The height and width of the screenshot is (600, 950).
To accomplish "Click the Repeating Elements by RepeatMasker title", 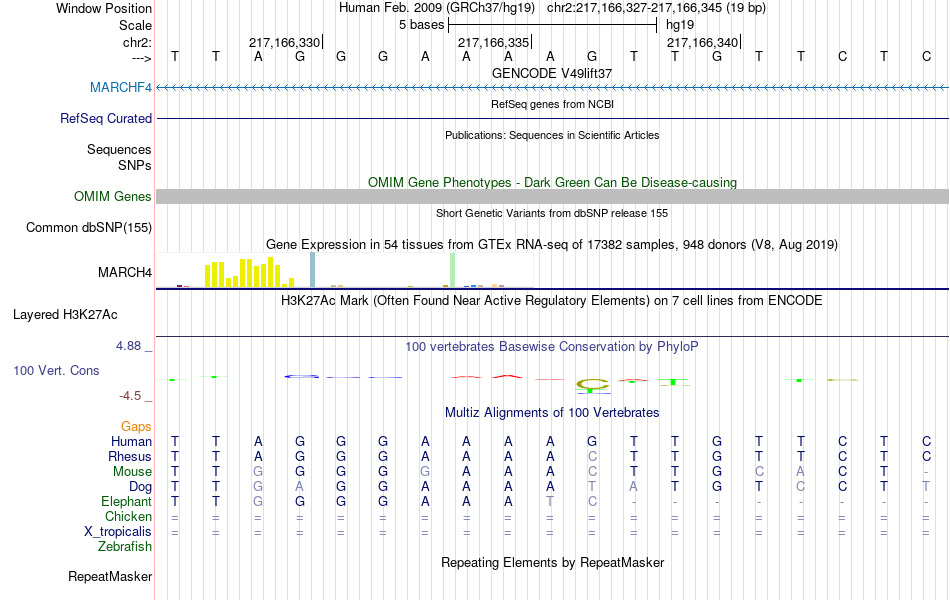I will point(552,562).
